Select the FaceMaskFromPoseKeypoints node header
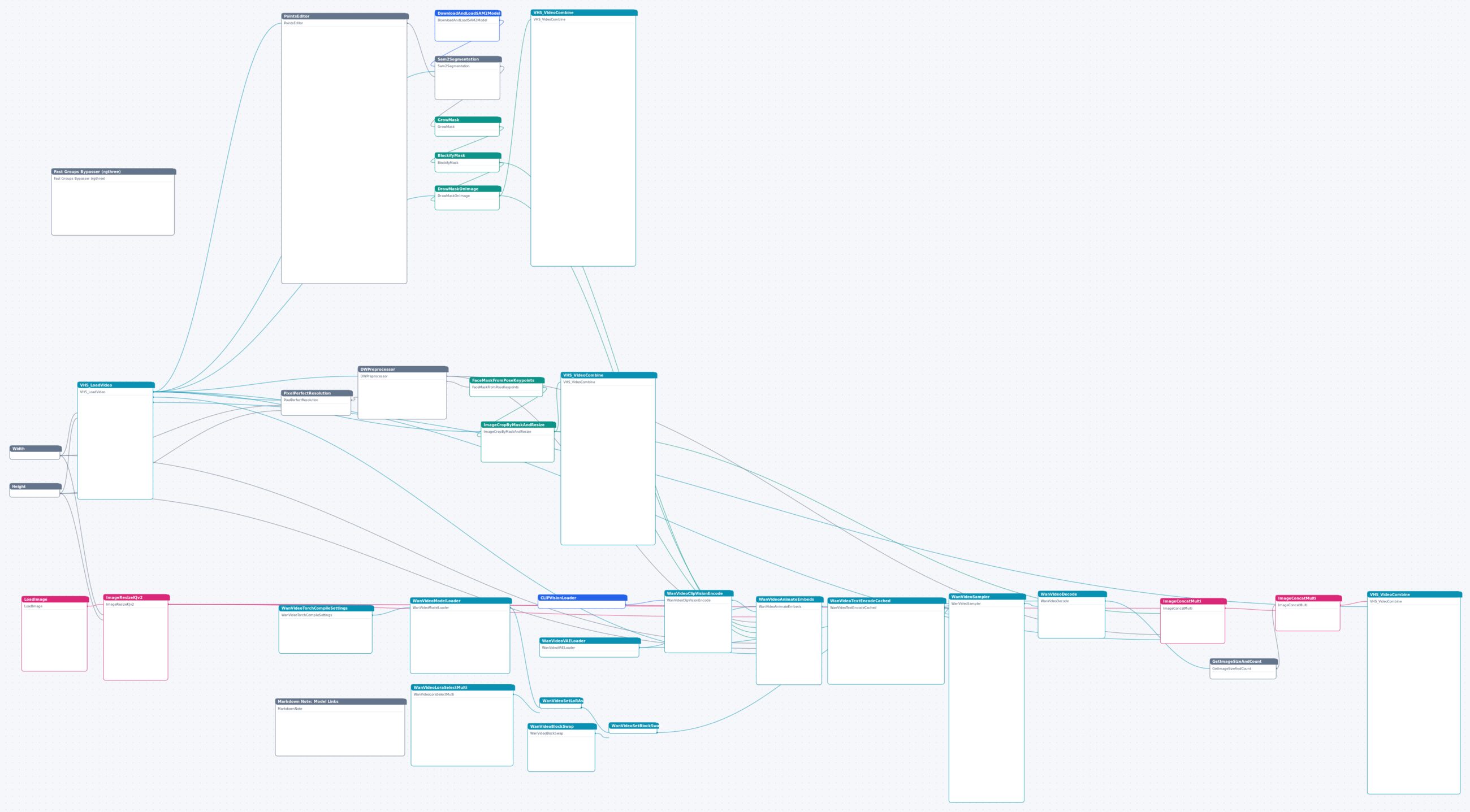Screen dimensions: 1470x812 click(507, 380)
